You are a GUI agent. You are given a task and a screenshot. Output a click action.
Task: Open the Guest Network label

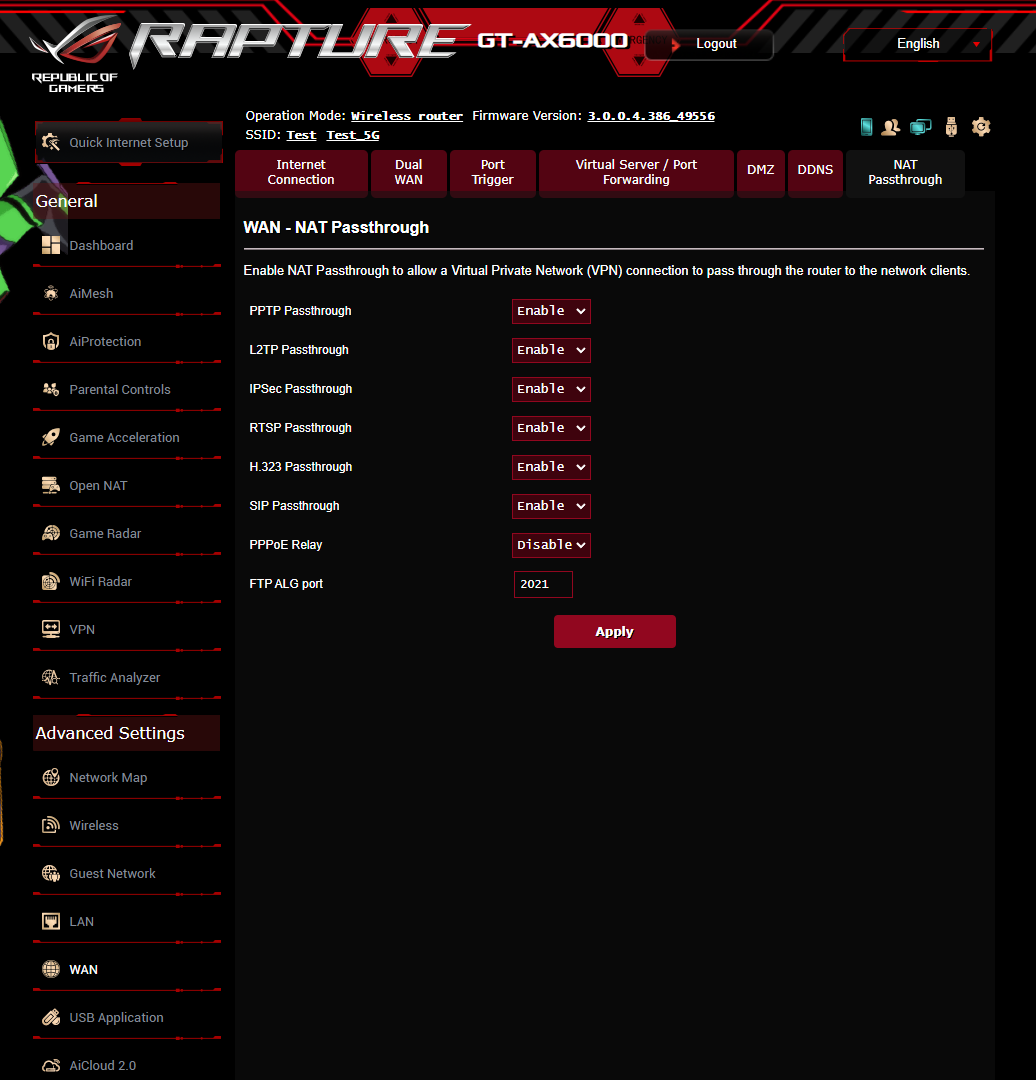point(112,873)
